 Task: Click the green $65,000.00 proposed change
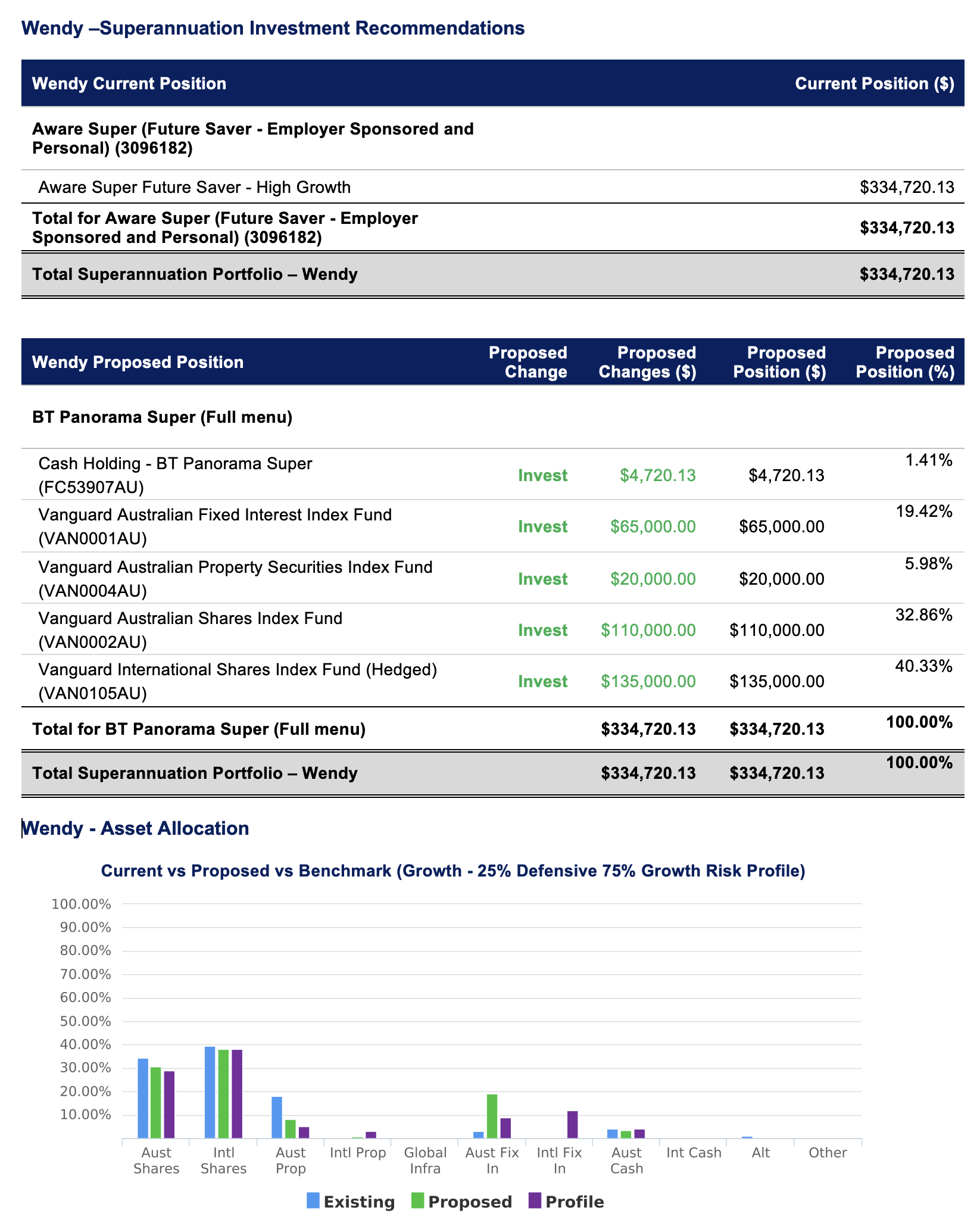653,526
